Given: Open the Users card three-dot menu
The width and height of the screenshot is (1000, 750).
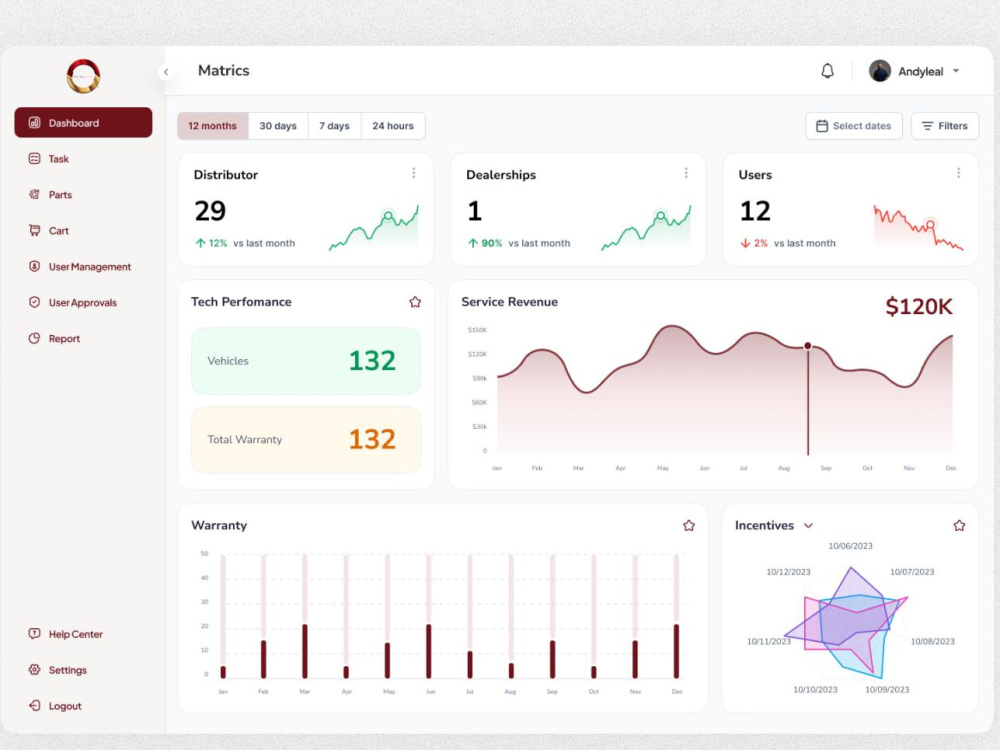Looking at the screenshot, I should point(959,173).
